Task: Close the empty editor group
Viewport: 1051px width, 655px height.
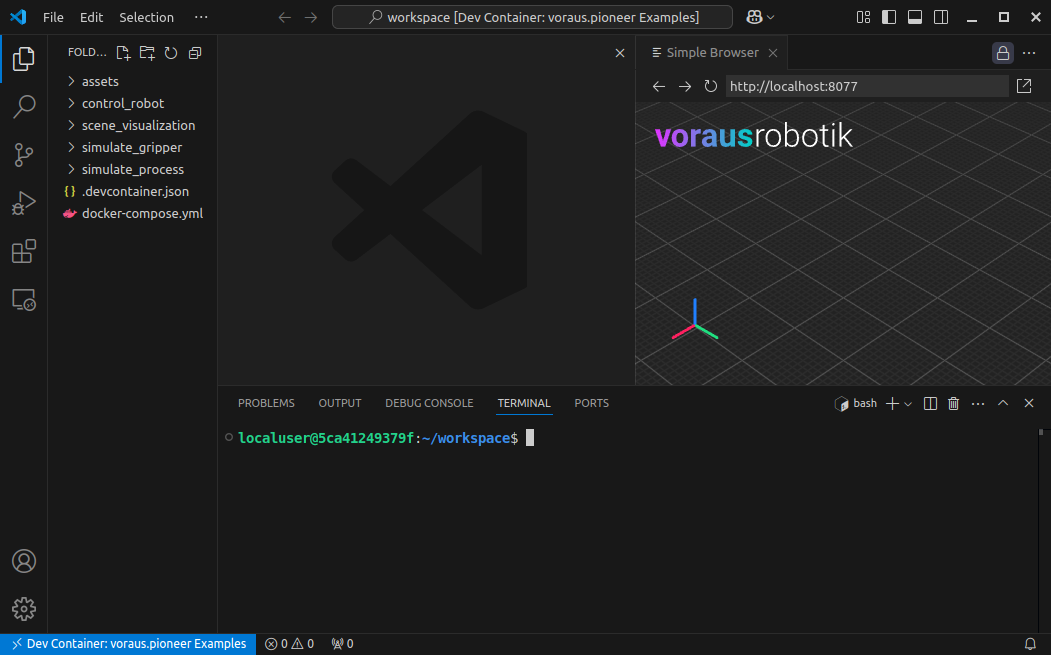Action: (x=620, y=53)
